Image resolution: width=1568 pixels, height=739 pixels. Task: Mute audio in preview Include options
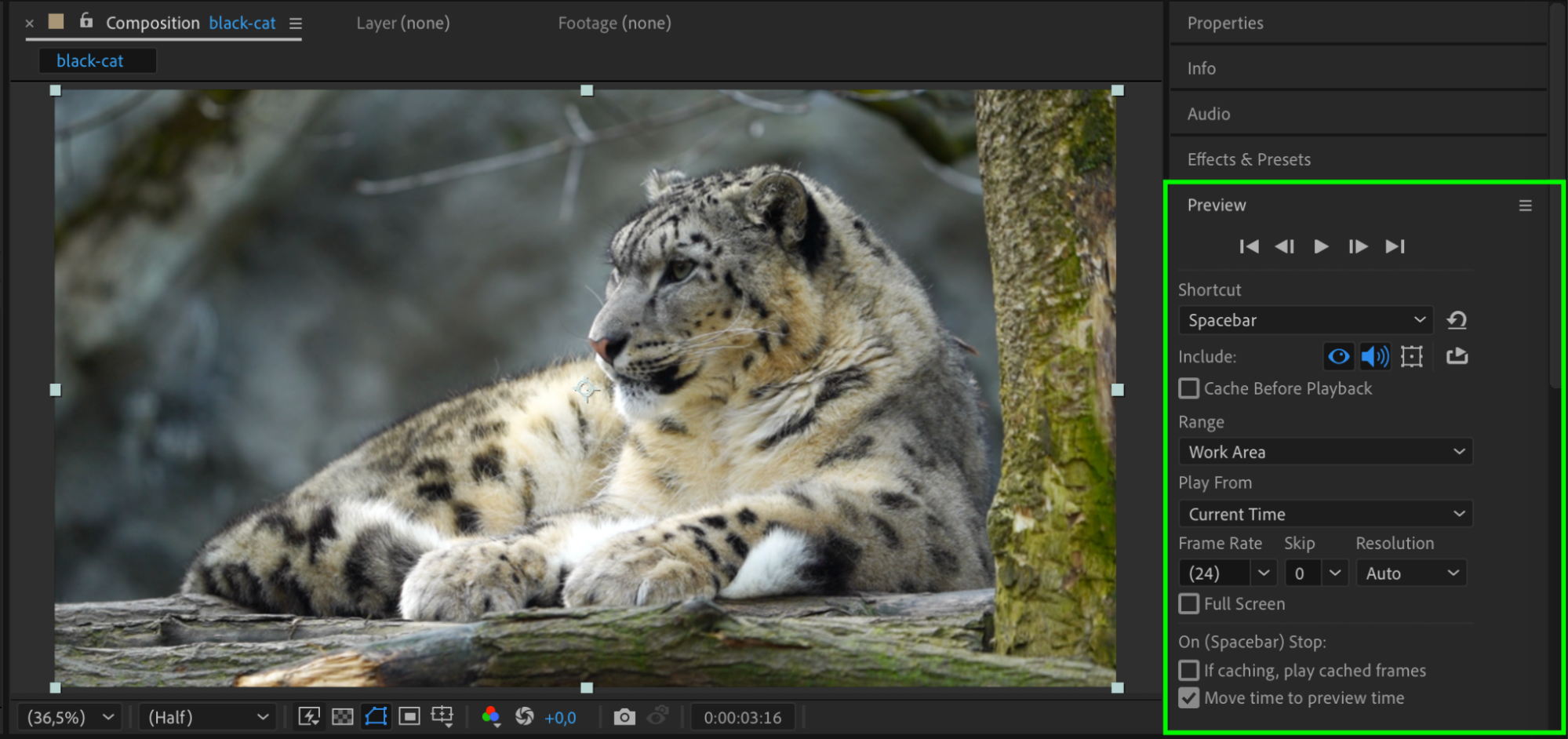1374,357
